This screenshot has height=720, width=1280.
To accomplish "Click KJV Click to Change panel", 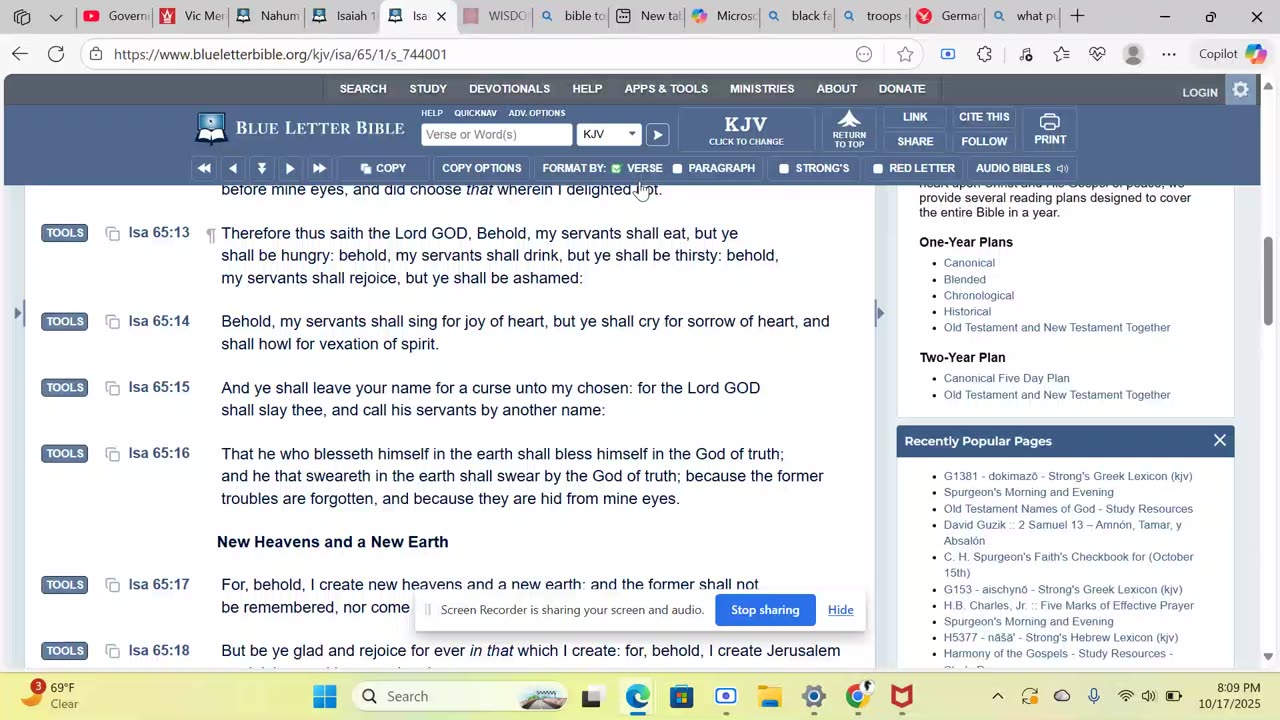I will 746,130.
